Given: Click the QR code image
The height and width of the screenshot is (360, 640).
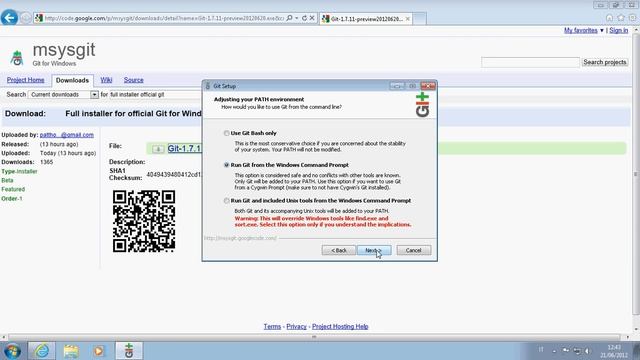Looking at the screenshot, I should pyautogui.click(x=144, y=221).
